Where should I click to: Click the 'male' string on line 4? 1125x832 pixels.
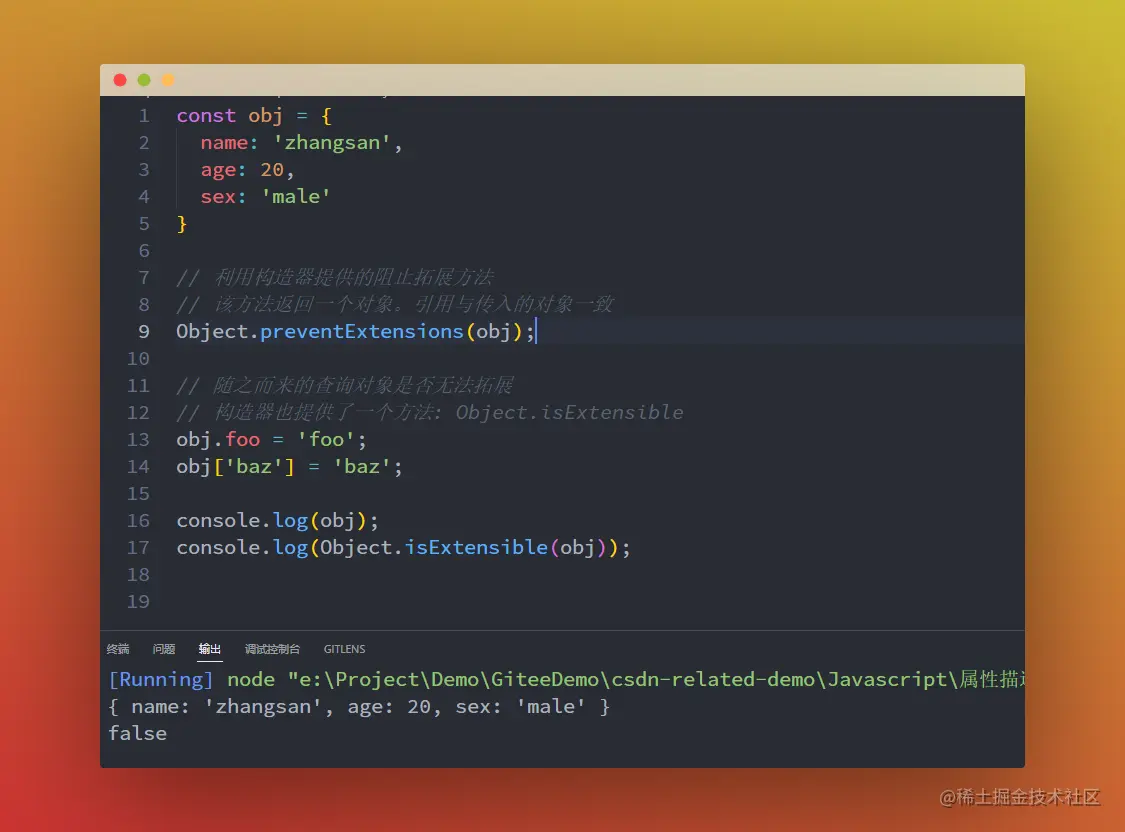[296, 197]
